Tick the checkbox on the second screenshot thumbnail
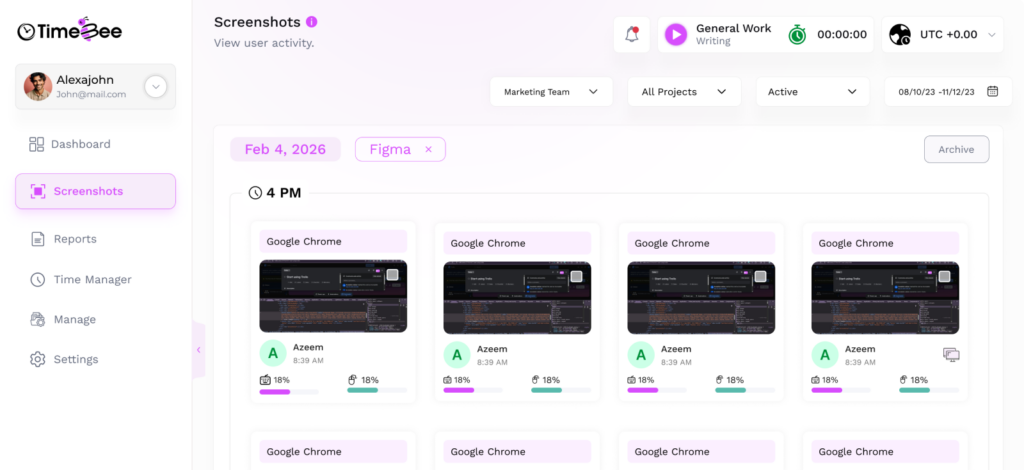 point(576,277)
